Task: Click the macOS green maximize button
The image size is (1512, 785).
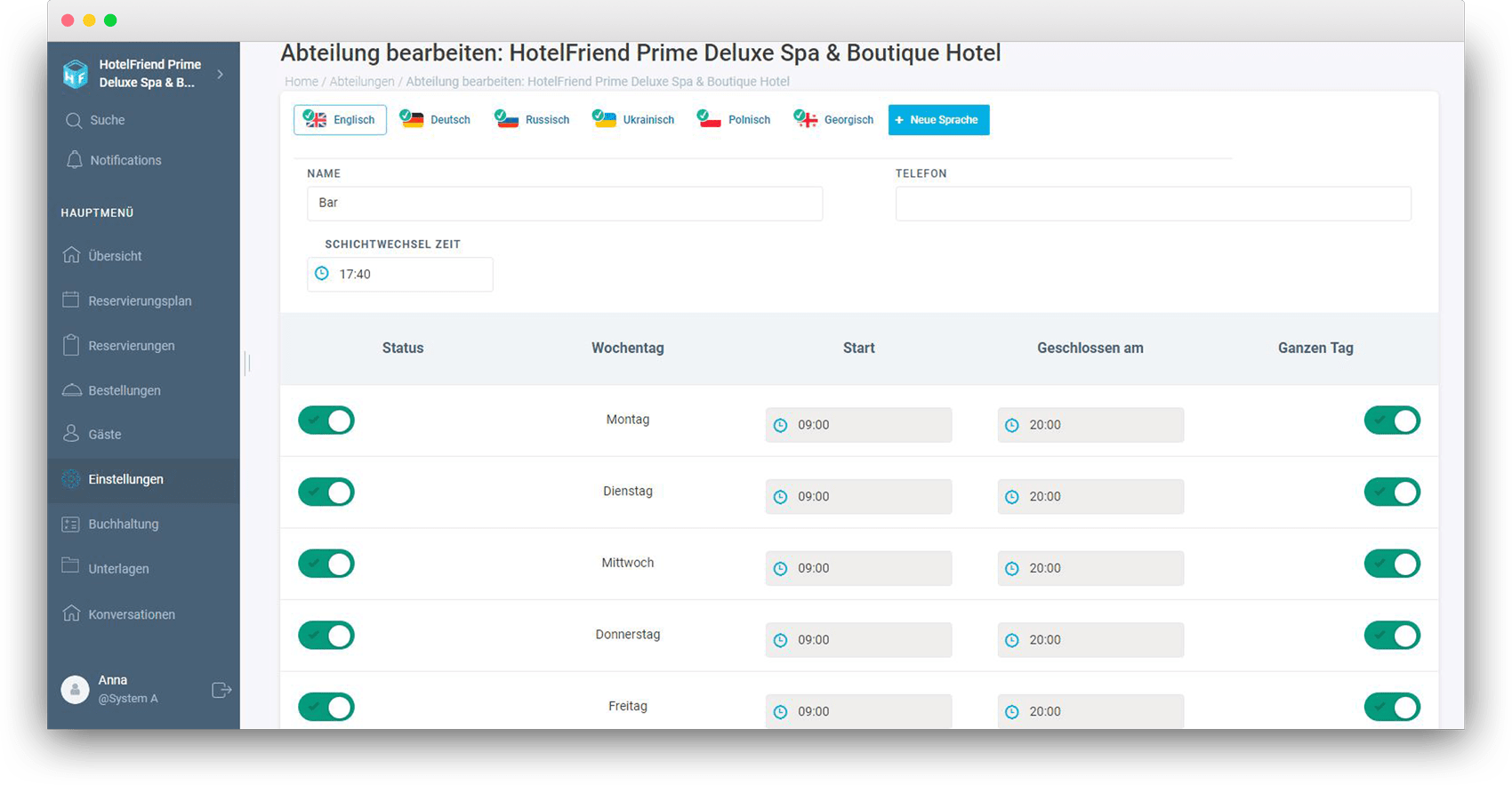Action: (110, 20)
